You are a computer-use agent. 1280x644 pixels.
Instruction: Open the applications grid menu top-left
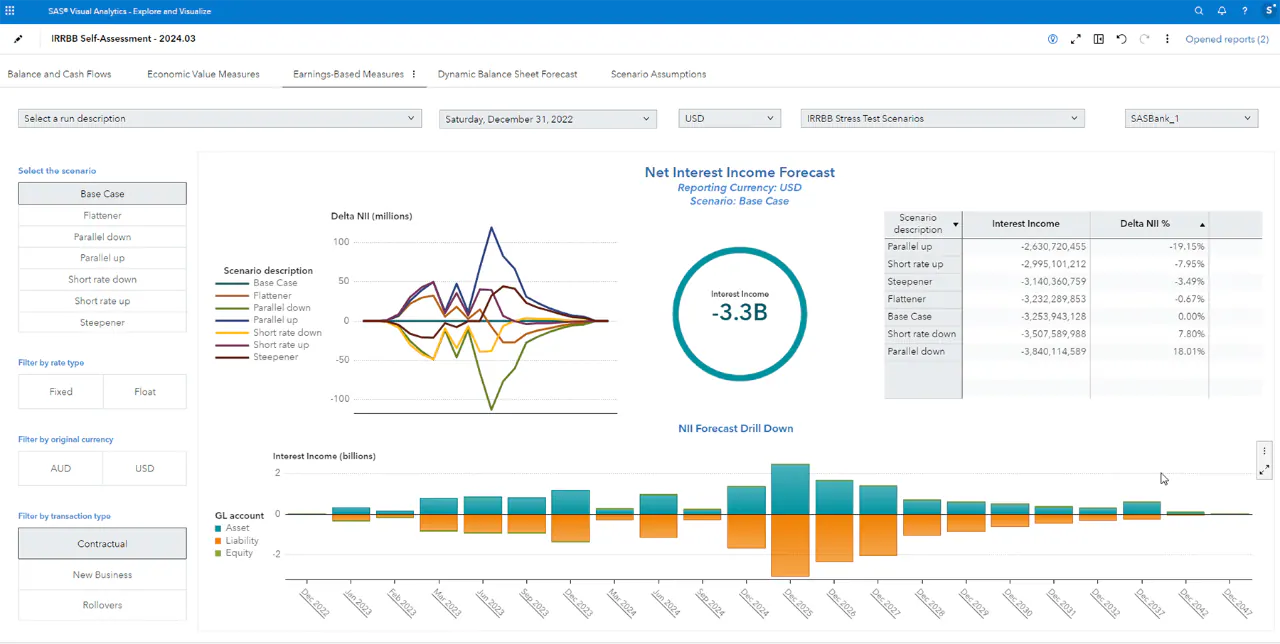coord(11,11)
